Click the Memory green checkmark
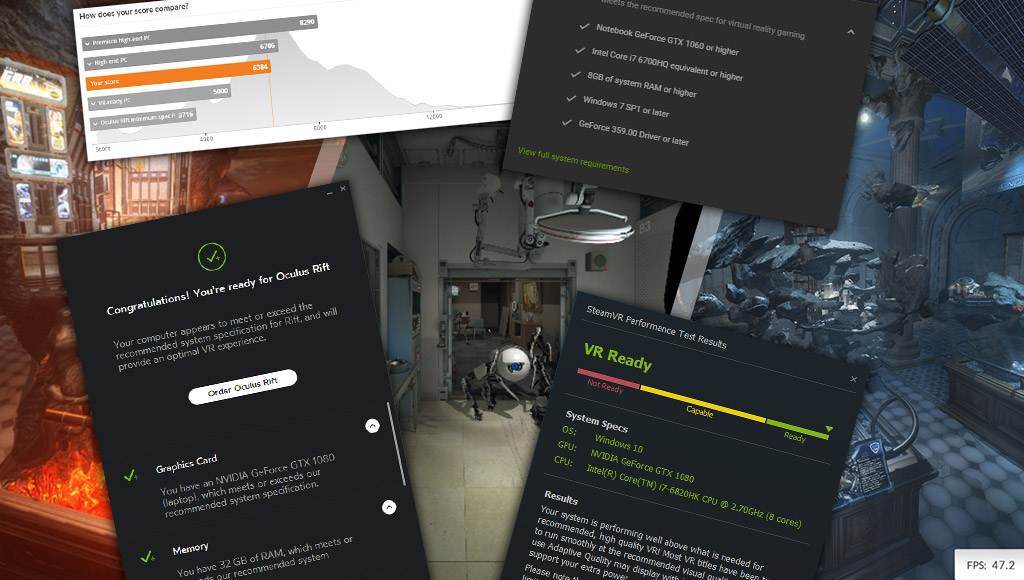 tap(148, 556)
